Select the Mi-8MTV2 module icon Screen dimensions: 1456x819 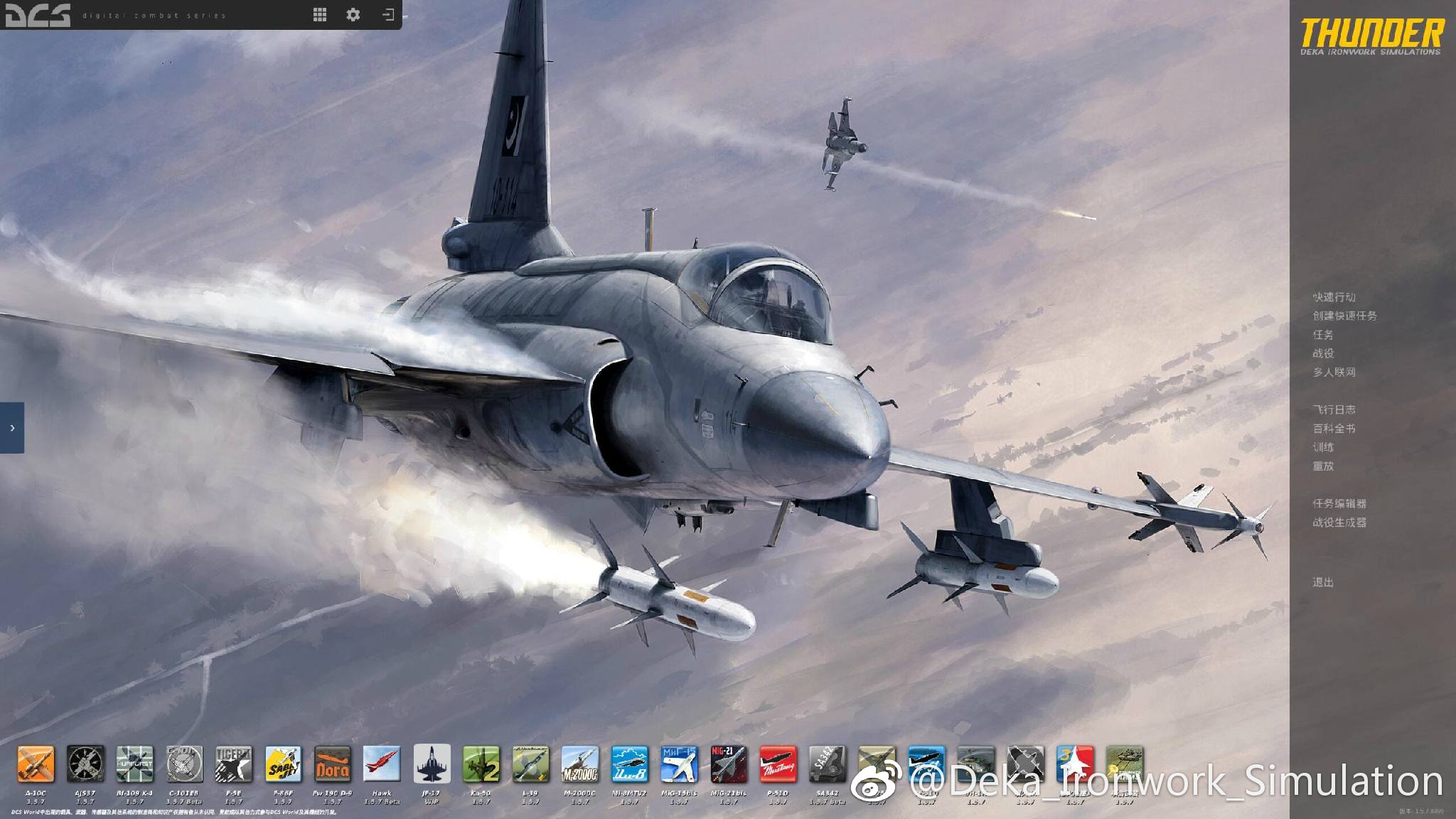629,764
